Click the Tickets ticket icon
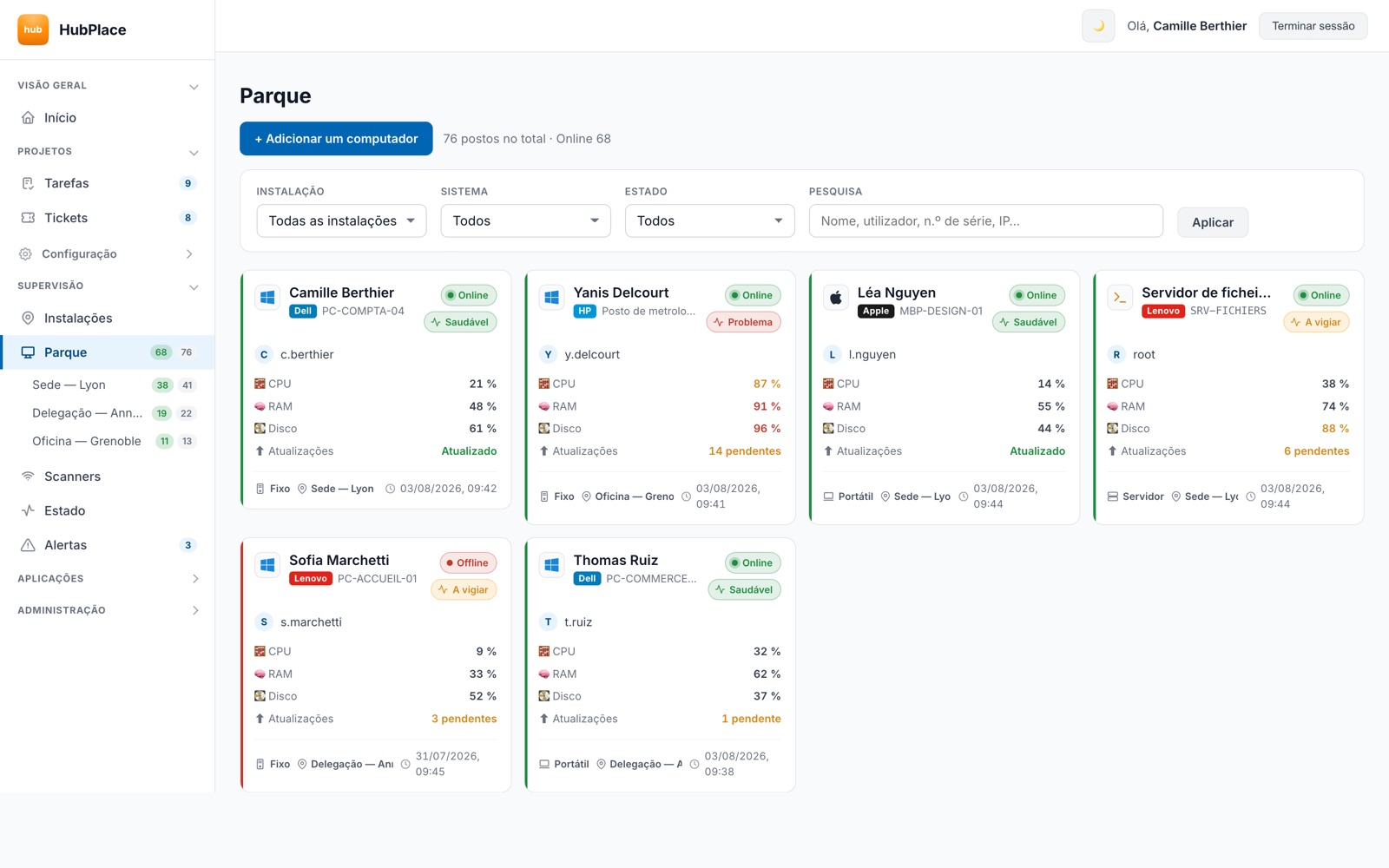 (x=28, y=218)
